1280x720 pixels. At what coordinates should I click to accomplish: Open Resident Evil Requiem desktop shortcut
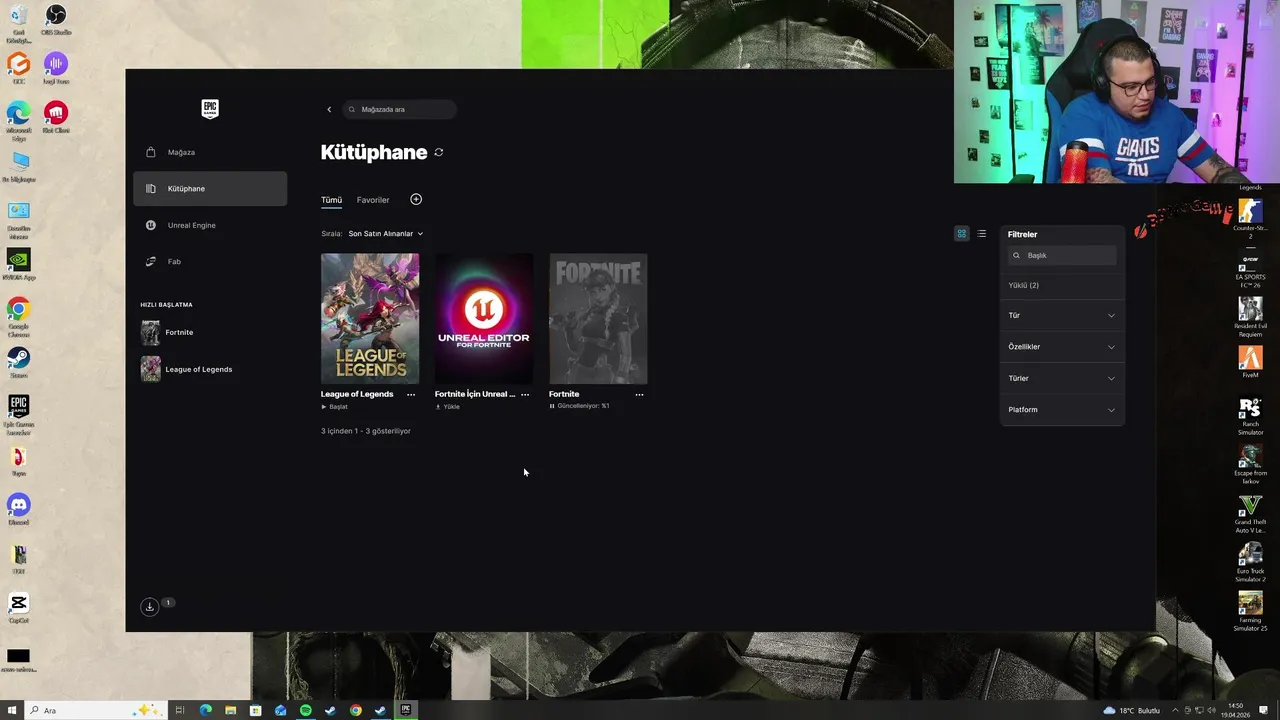1250,316
